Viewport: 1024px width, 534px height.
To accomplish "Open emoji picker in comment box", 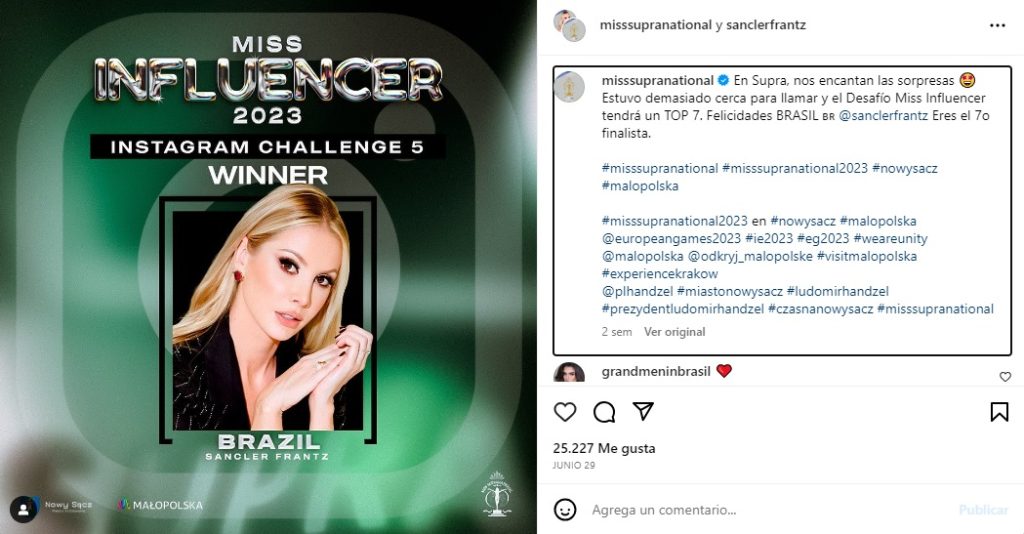I will pos(565,509).
